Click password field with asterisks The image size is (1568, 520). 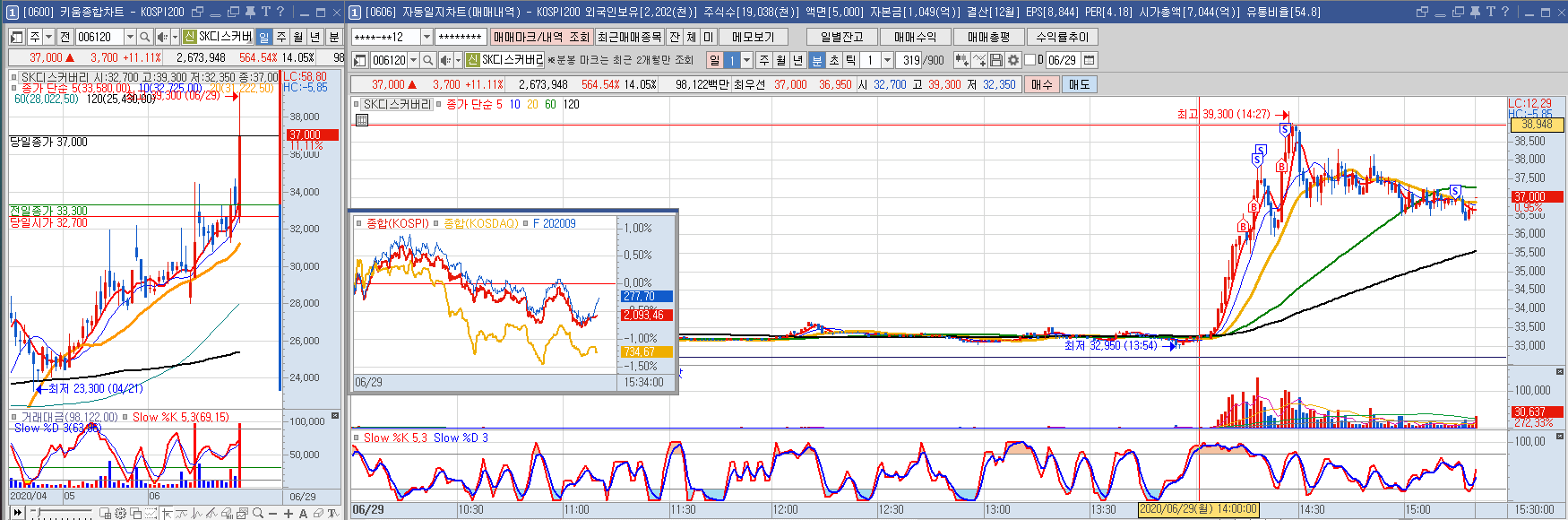click(x=461, y=37)
